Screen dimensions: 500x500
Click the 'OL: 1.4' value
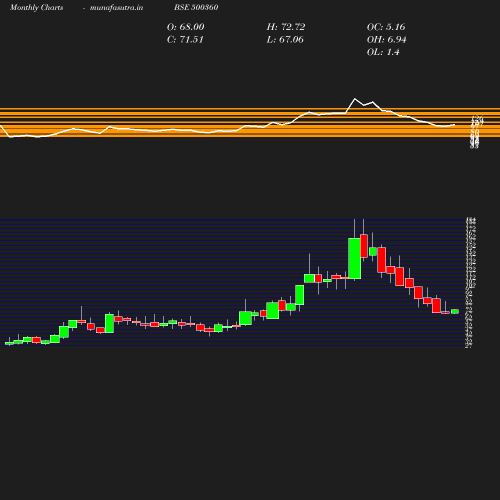(383, 52)
